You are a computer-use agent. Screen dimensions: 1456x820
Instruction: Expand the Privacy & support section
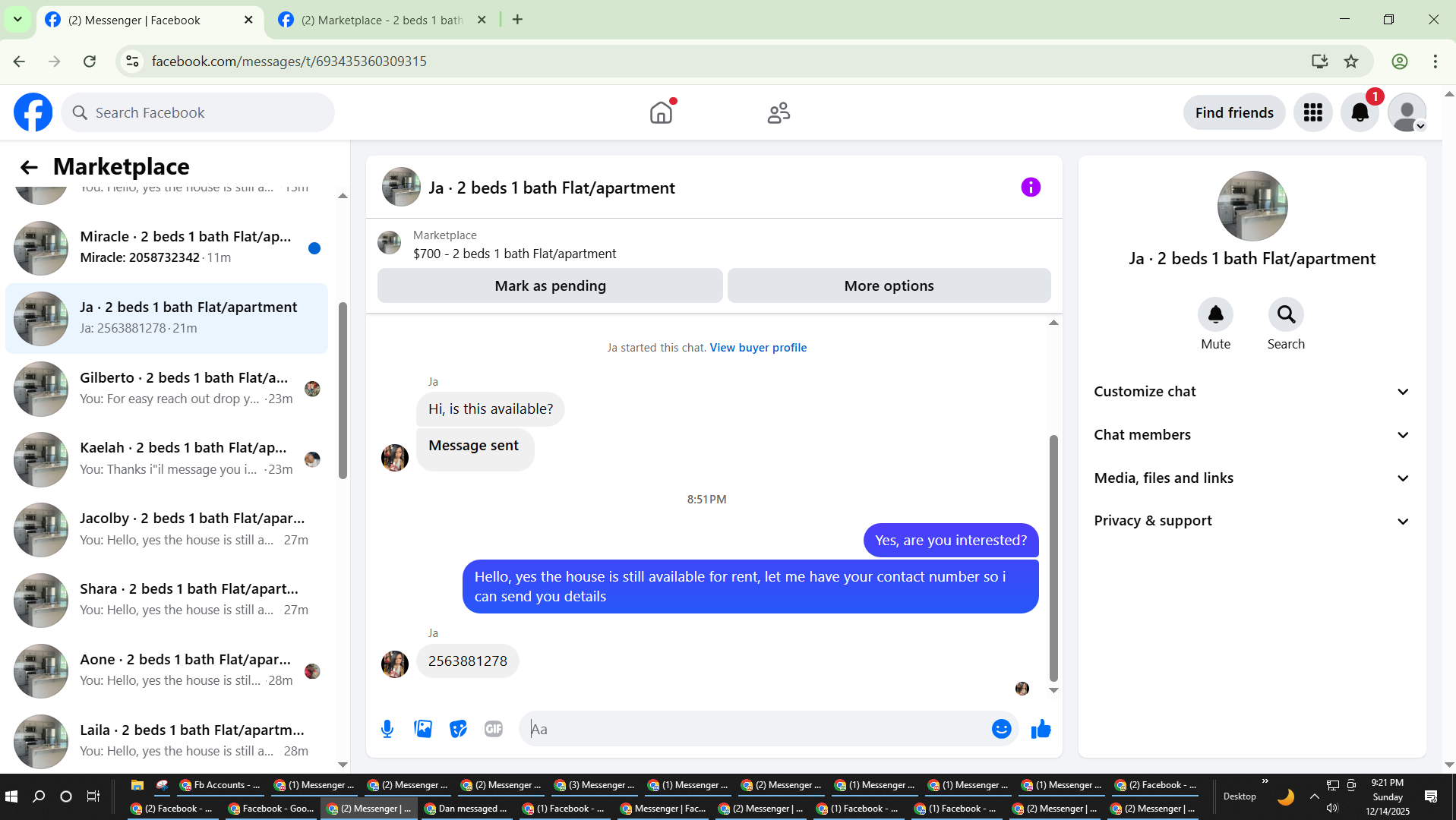pos(1251,521)
